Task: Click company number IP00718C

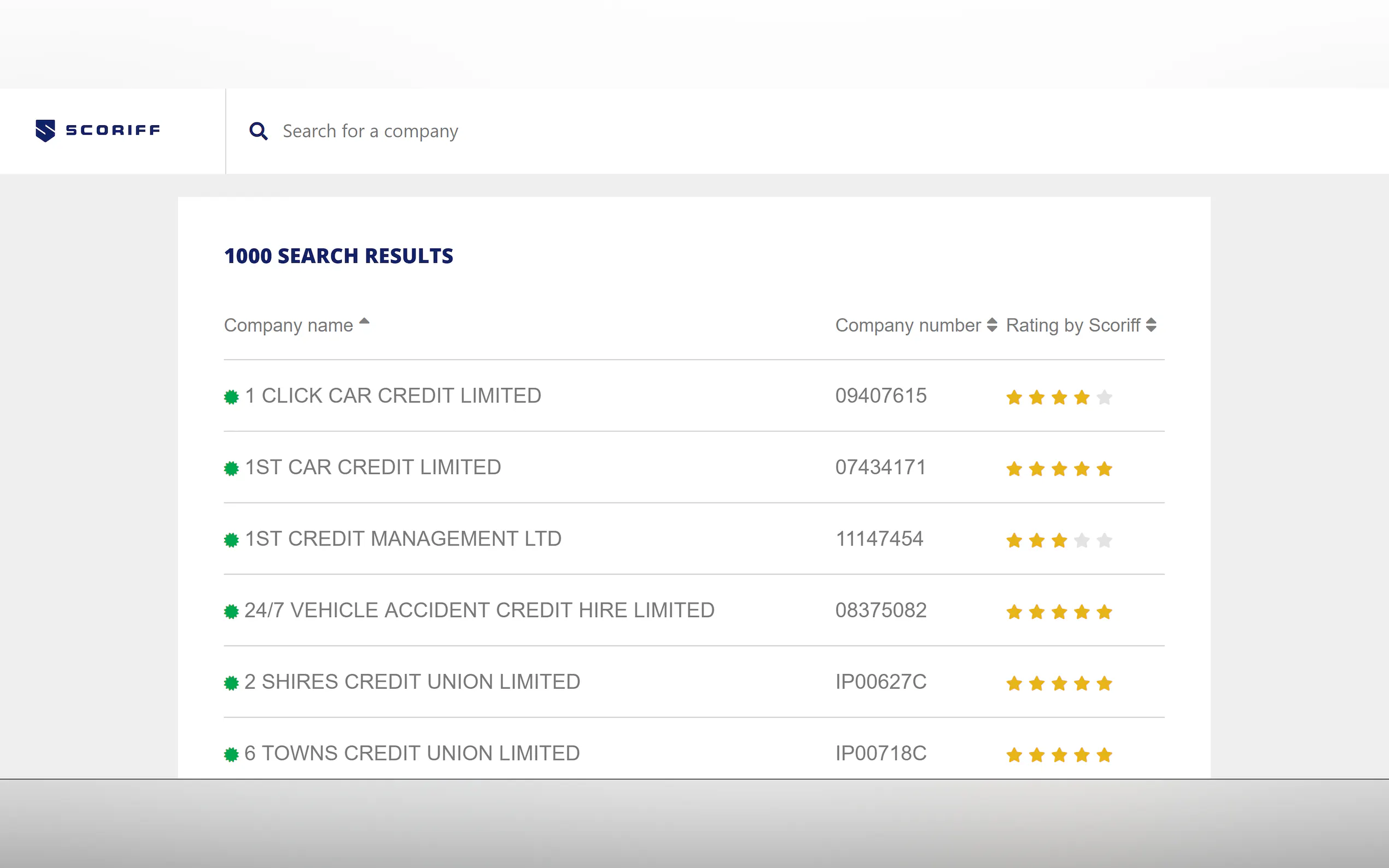Action: point(881,753)
